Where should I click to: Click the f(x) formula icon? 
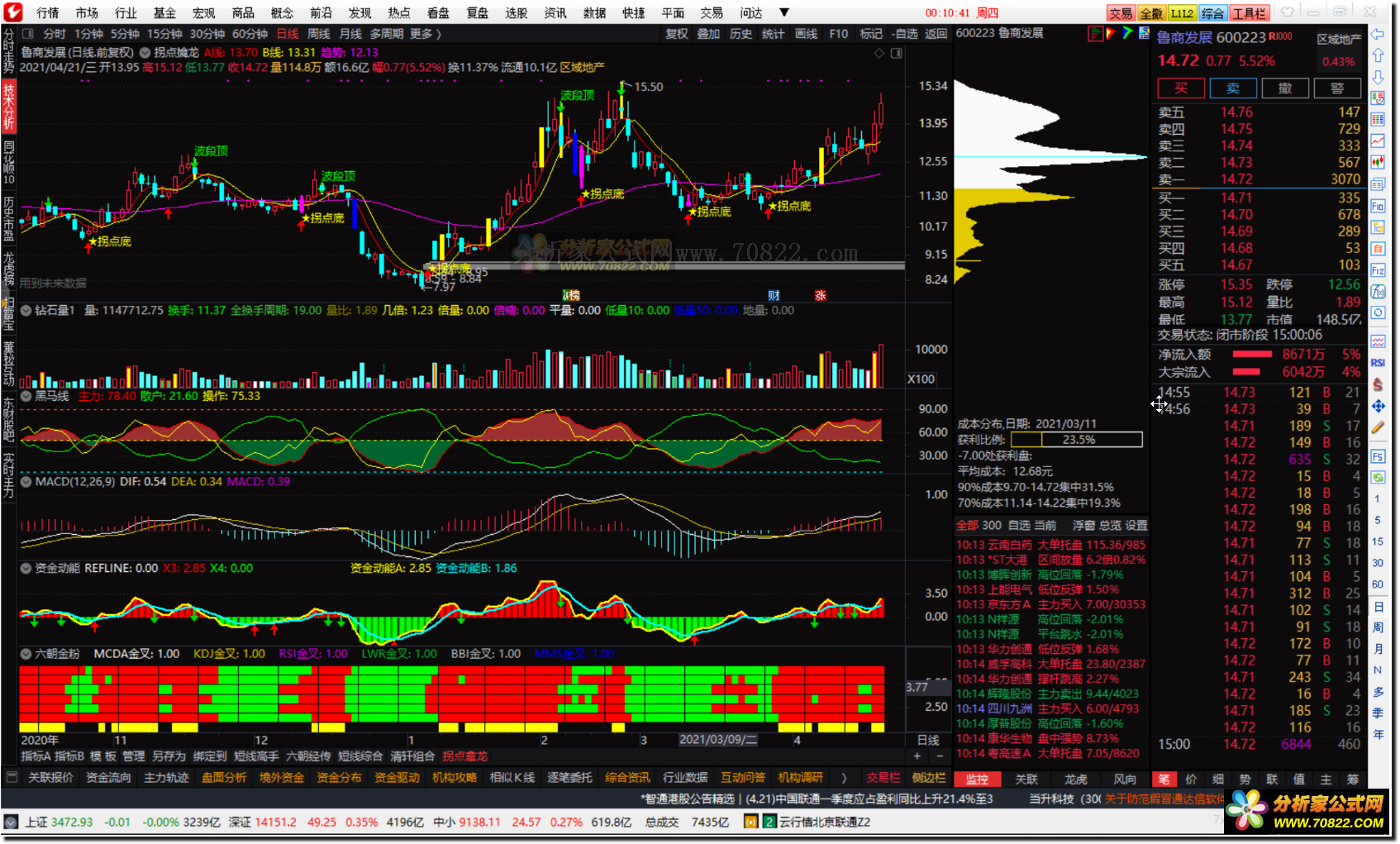tap(1378, 292)
